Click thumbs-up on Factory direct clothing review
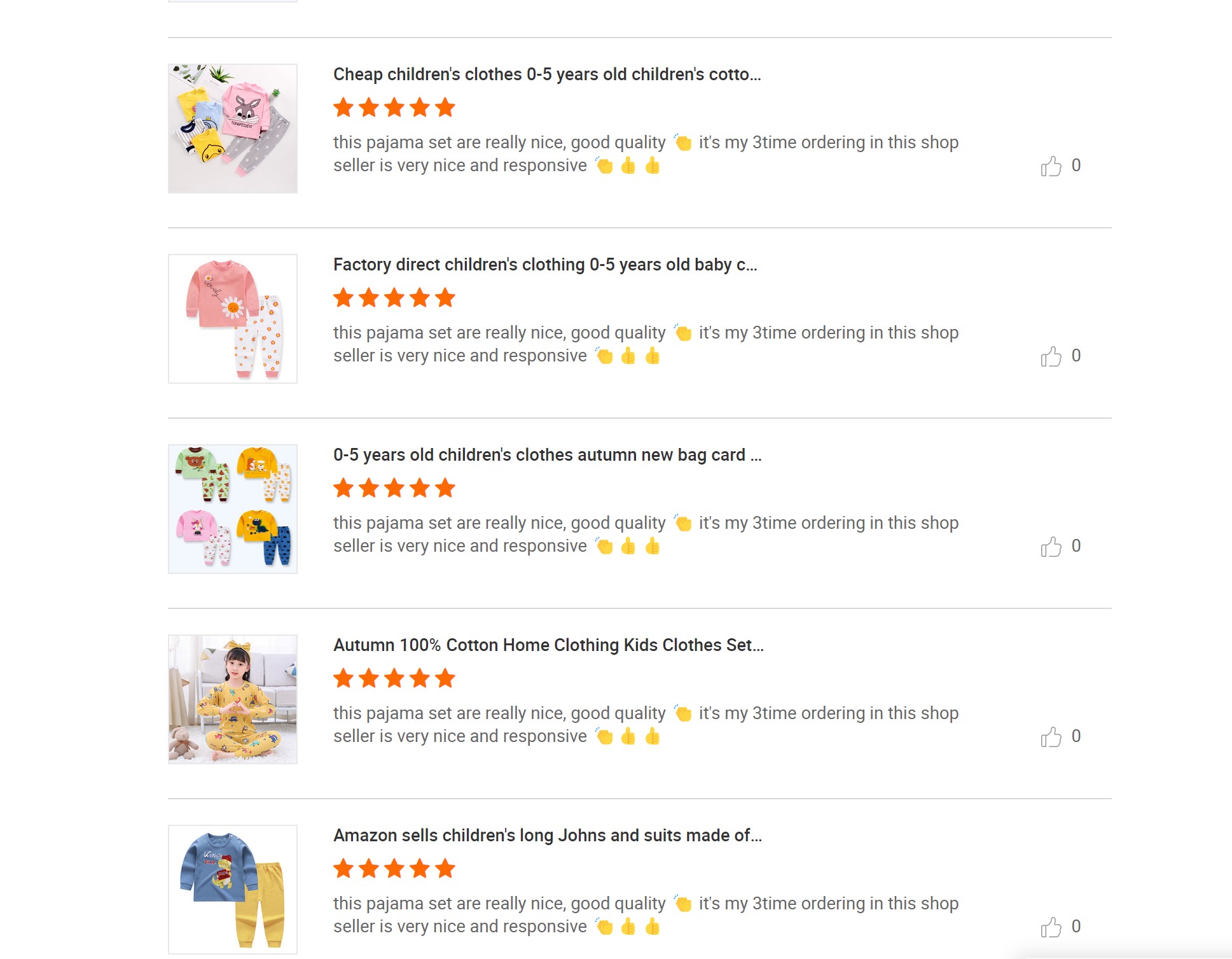Screen dimensions: 1232x959 [1051, 356]
